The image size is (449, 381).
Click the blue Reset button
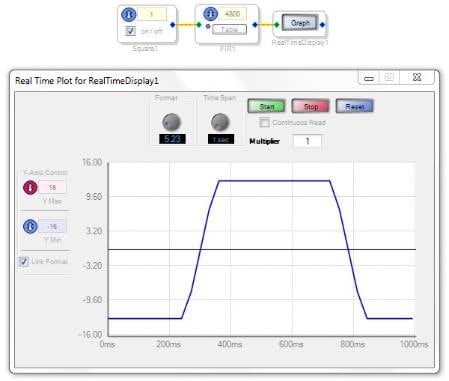coord(354,106)
